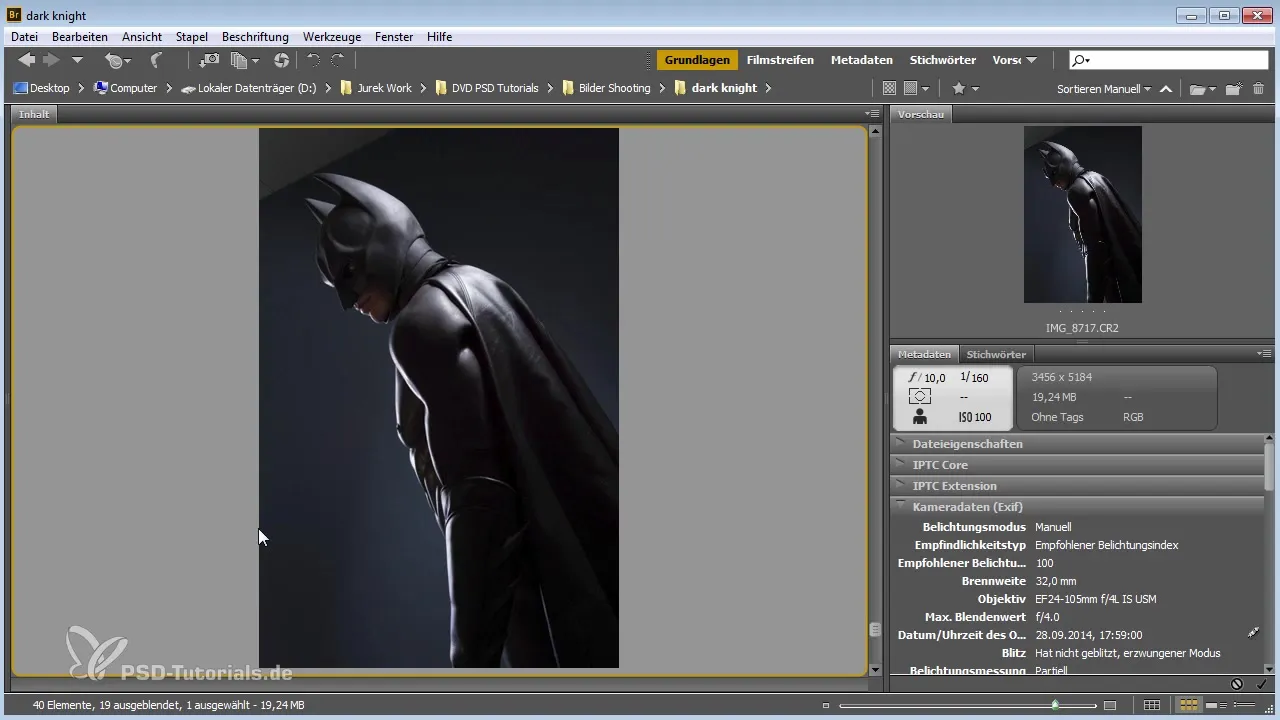Rotate image clockwise
The image size is (1280, 720).
click(338, 61)
